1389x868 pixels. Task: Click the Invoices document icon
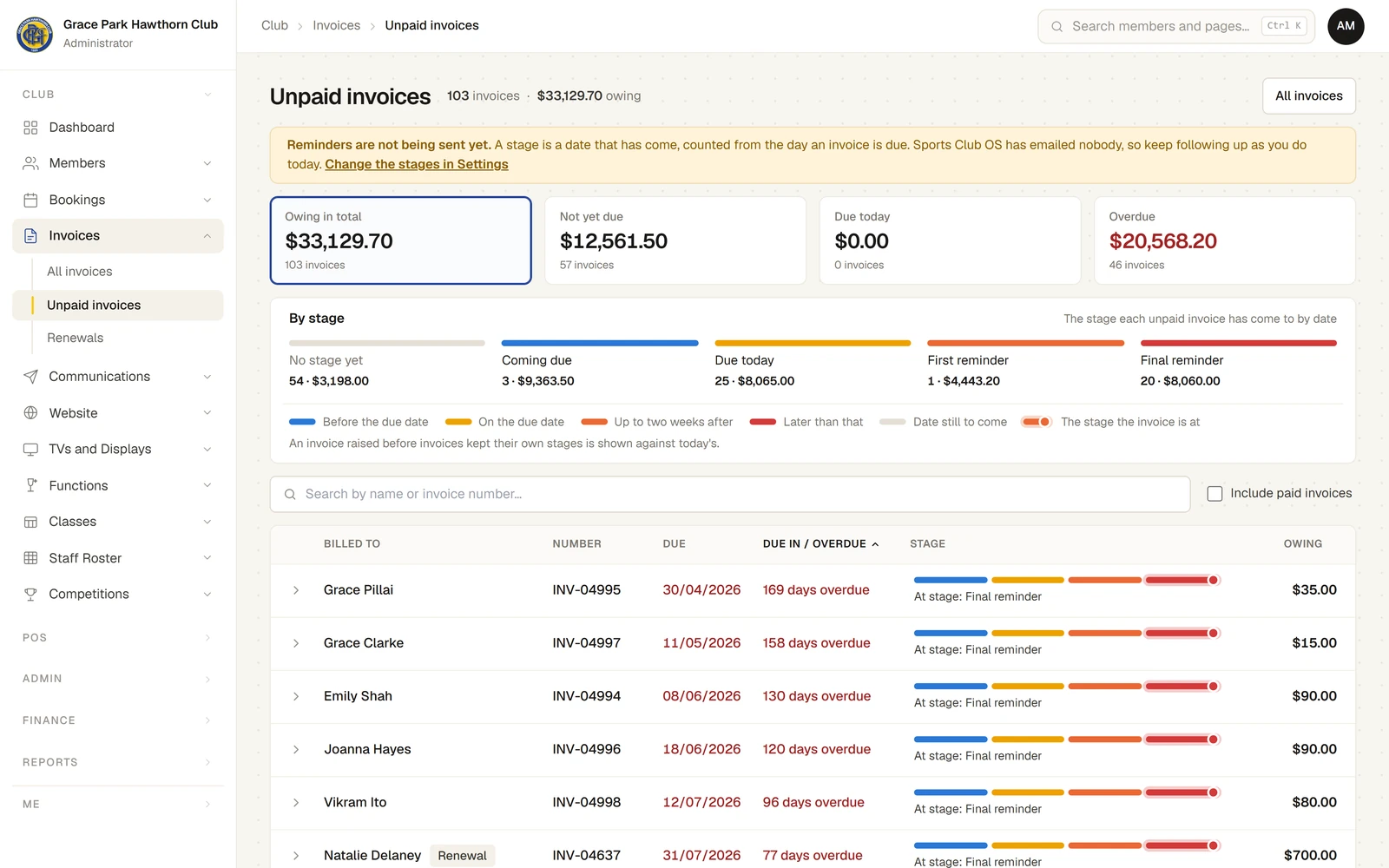pos(30,236)
